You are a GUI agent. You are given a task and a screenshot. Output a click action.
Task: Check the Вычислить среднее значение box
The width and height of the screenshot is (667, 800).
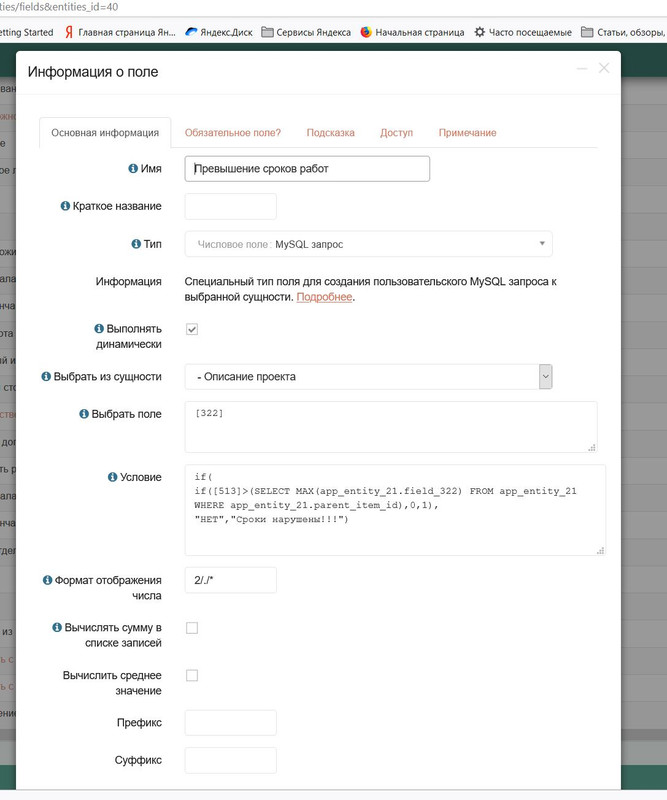[x=192, y=676]
